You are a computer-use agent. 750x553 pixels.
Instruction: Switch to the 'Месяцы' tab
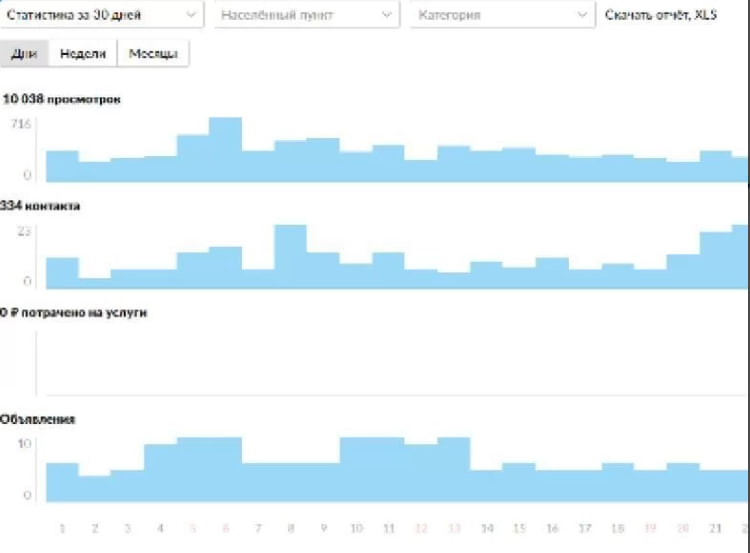pos(153,53)
